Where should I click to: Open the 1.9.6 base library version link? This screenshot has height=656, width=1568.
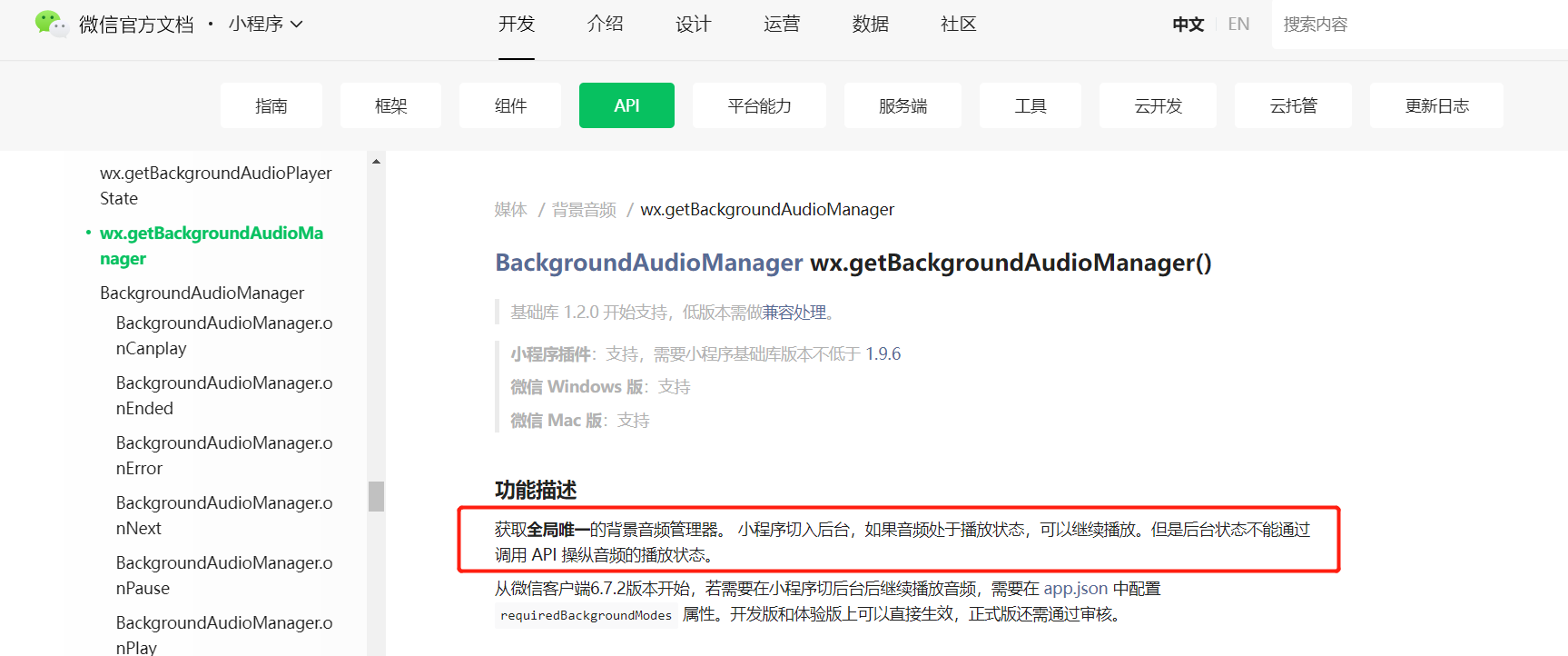pyautogui.click(x=883, y=353)
